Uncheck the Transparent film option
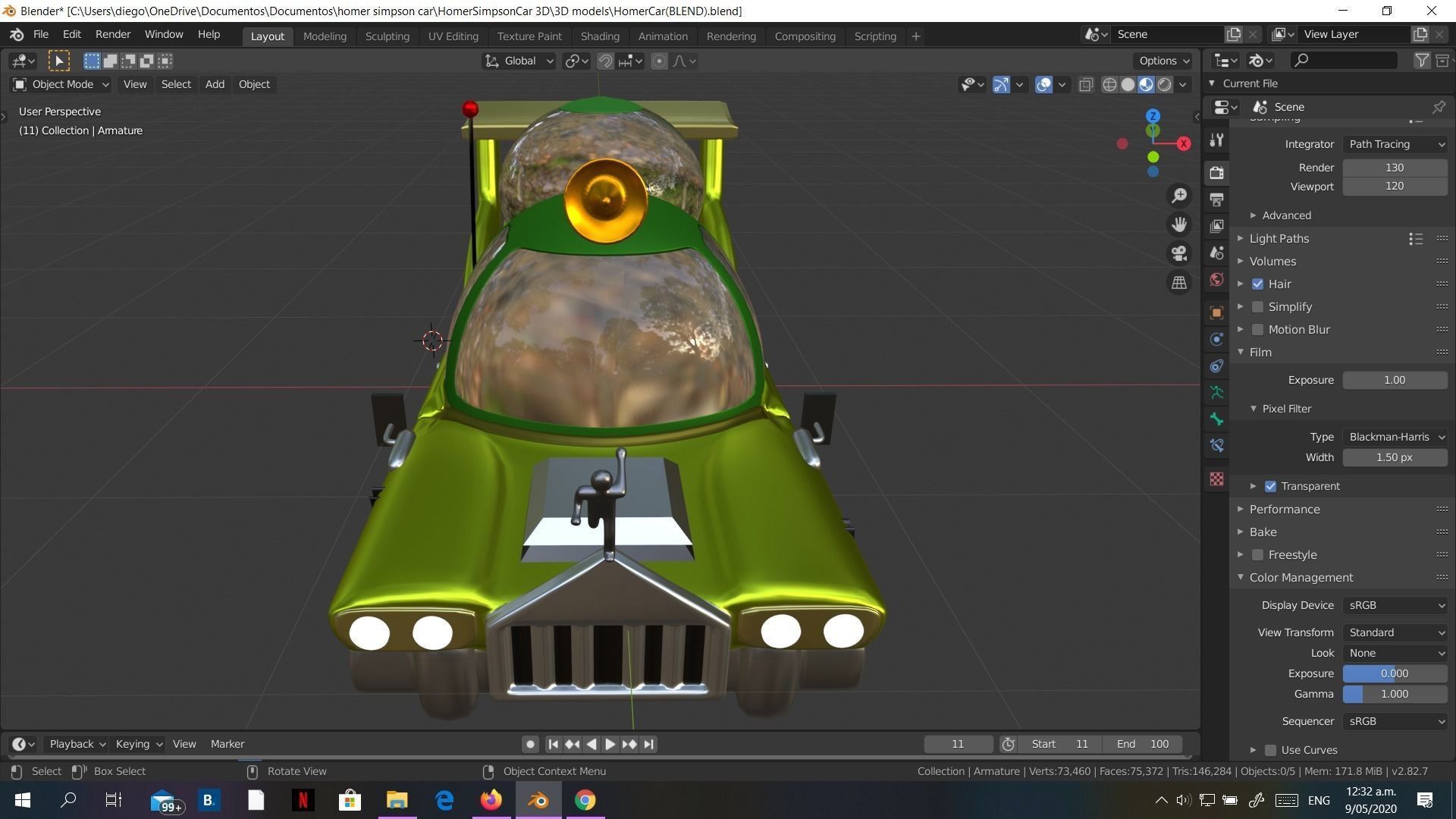 (x=1270, y=487)
